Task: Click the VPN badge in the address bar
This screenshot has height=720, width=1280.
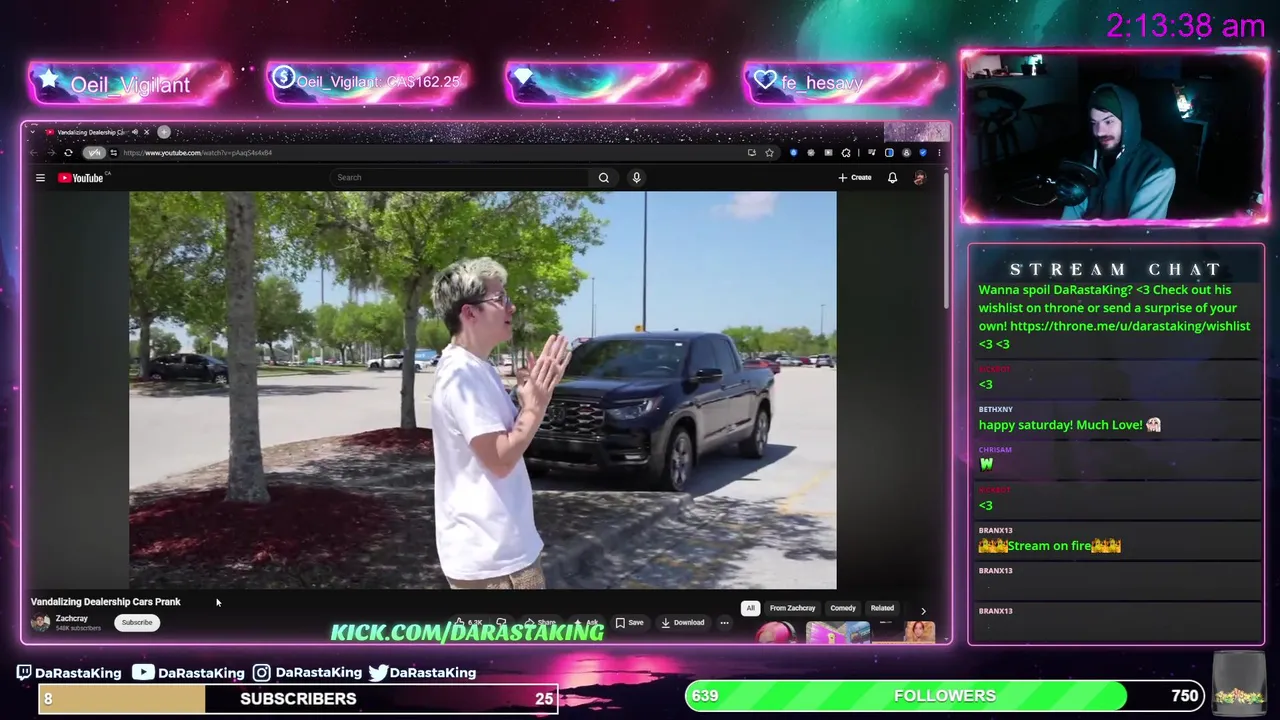Action: pos(94,153)
